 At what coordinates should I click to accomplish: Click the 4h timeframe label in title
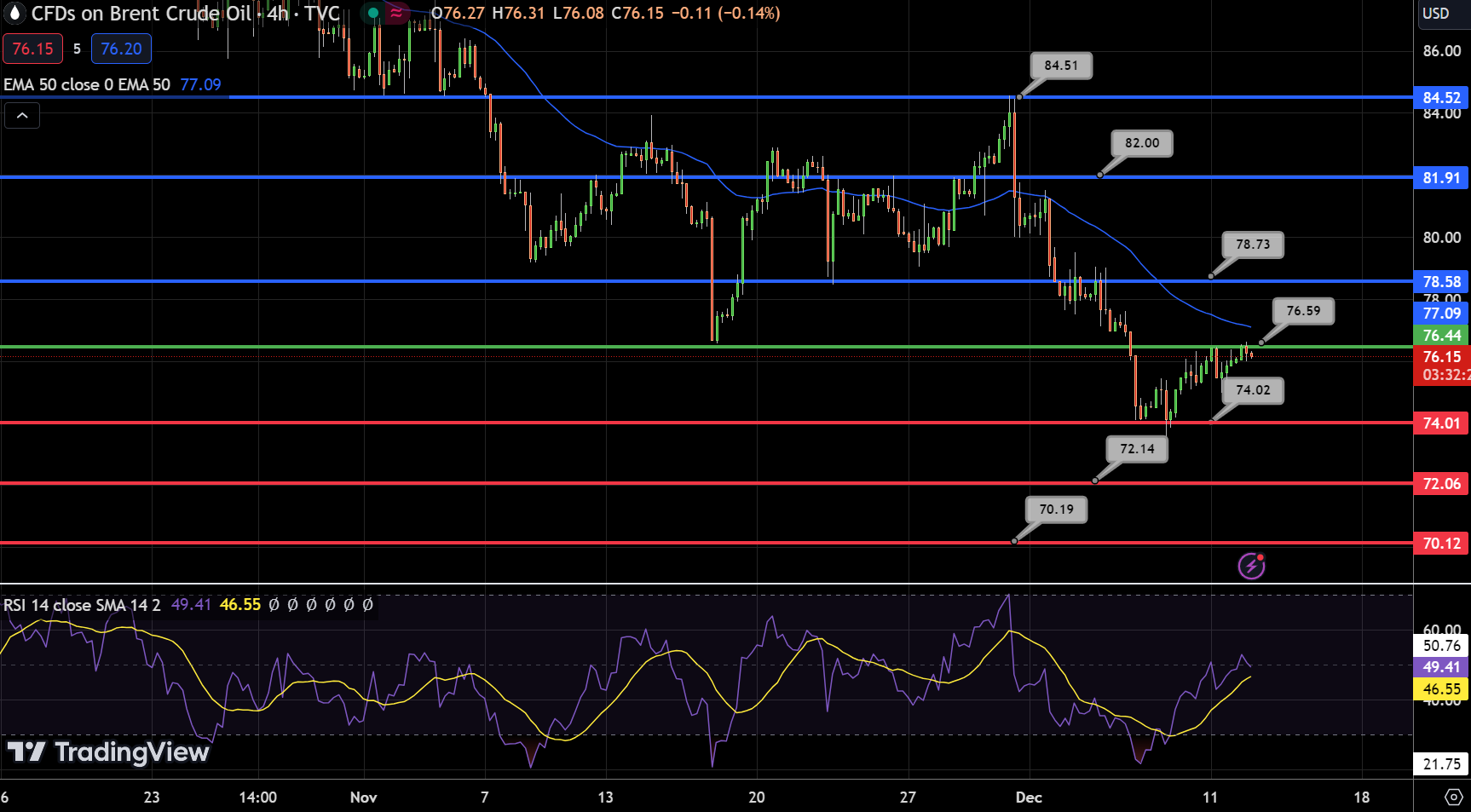point(278,13)
